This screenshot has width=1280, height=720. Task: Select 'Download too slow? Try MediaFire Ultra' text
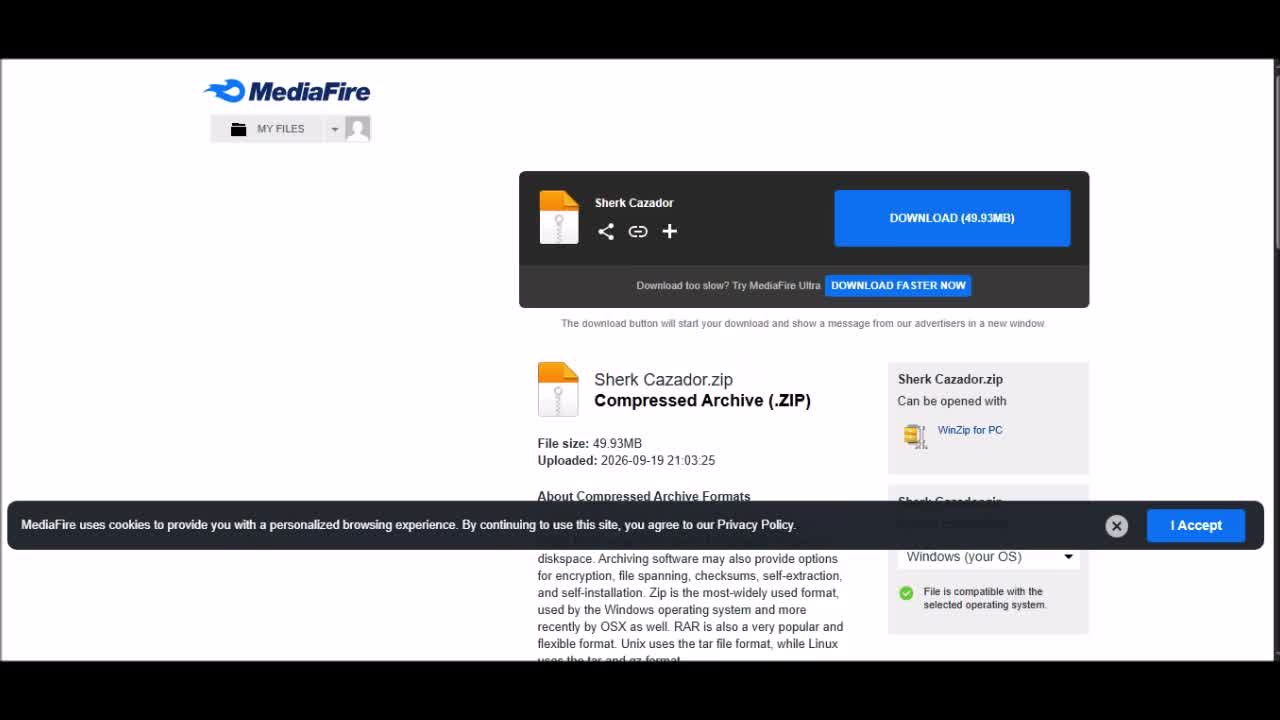(728, 286)
